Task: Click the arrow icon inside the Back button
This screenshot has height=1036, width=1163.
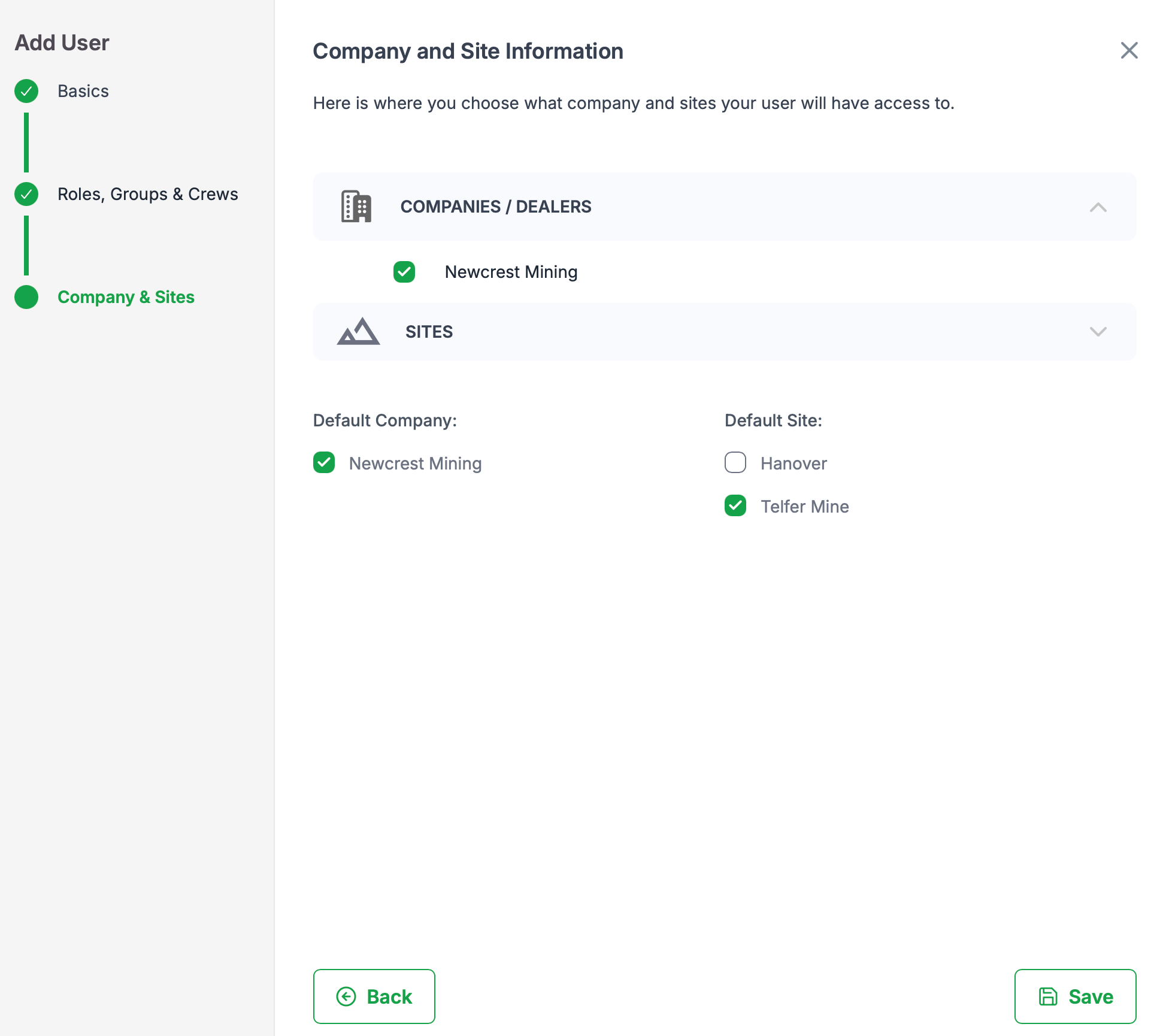Action: point(346,996)
